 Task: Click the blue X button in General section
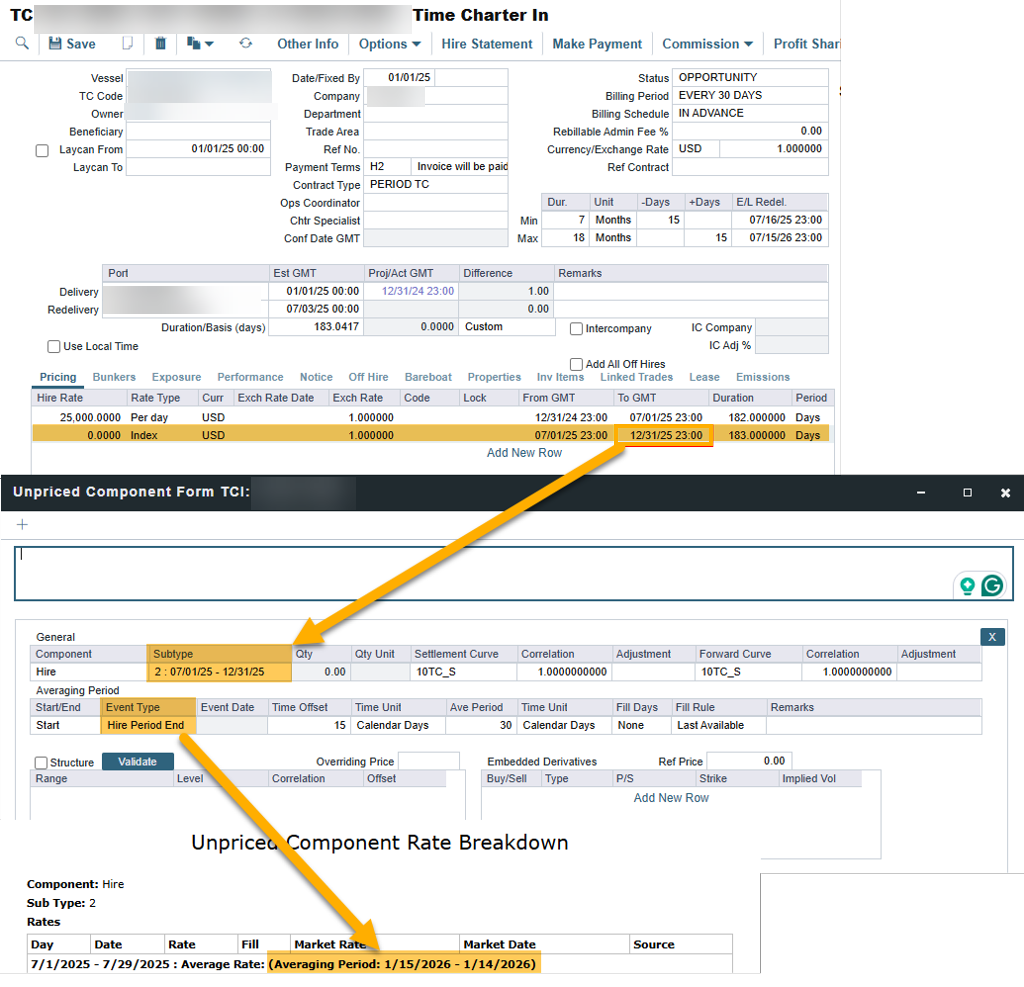992,637
